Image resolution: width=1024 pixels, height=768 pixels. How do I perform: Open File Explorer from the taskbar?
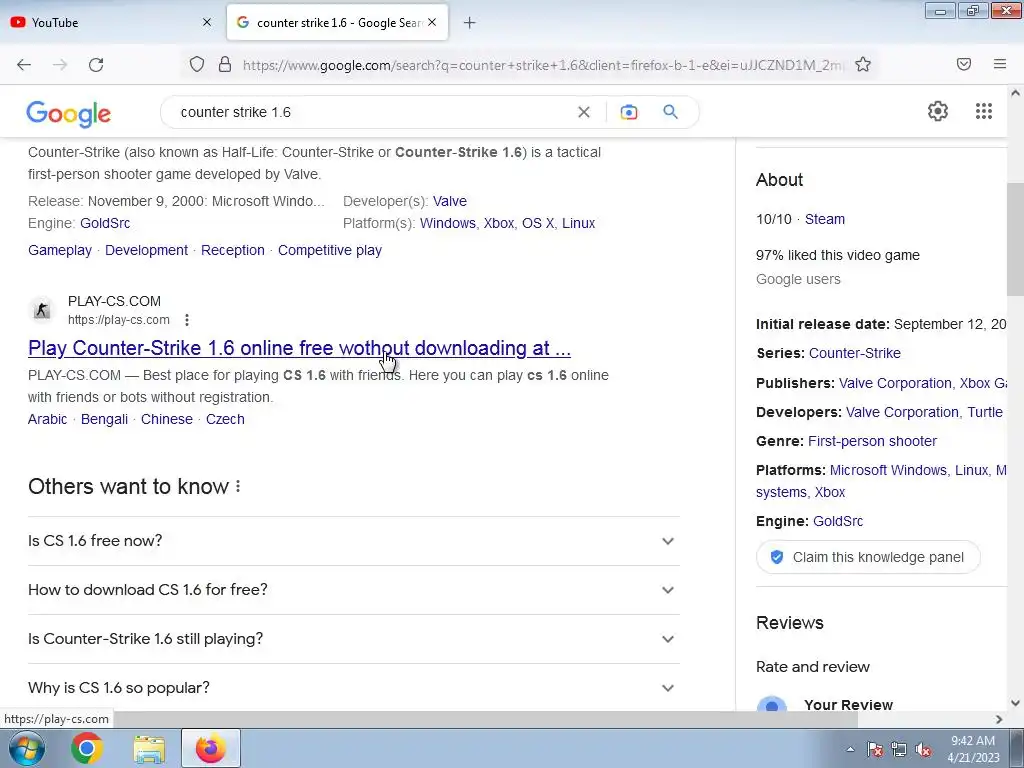coord(149,749)
